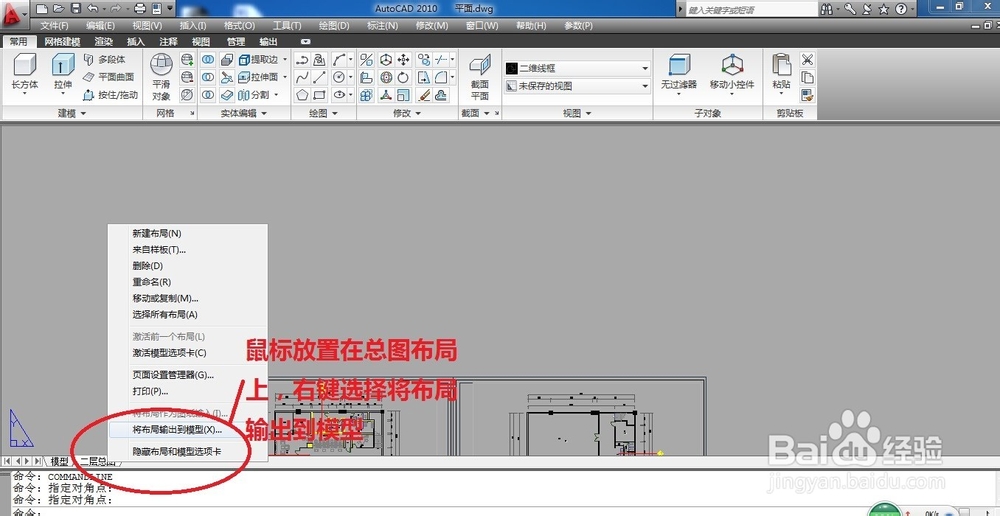The height and width of the screenshot is (516, 1000).
Task: Select the 平面曲面 planar surface tool
Action: point(108,77)
